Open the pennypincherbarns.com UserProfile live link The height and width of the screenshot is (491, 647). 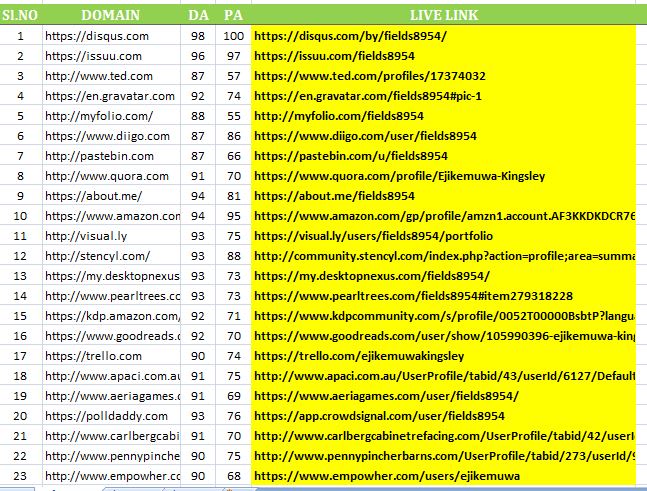click(445, 456)
